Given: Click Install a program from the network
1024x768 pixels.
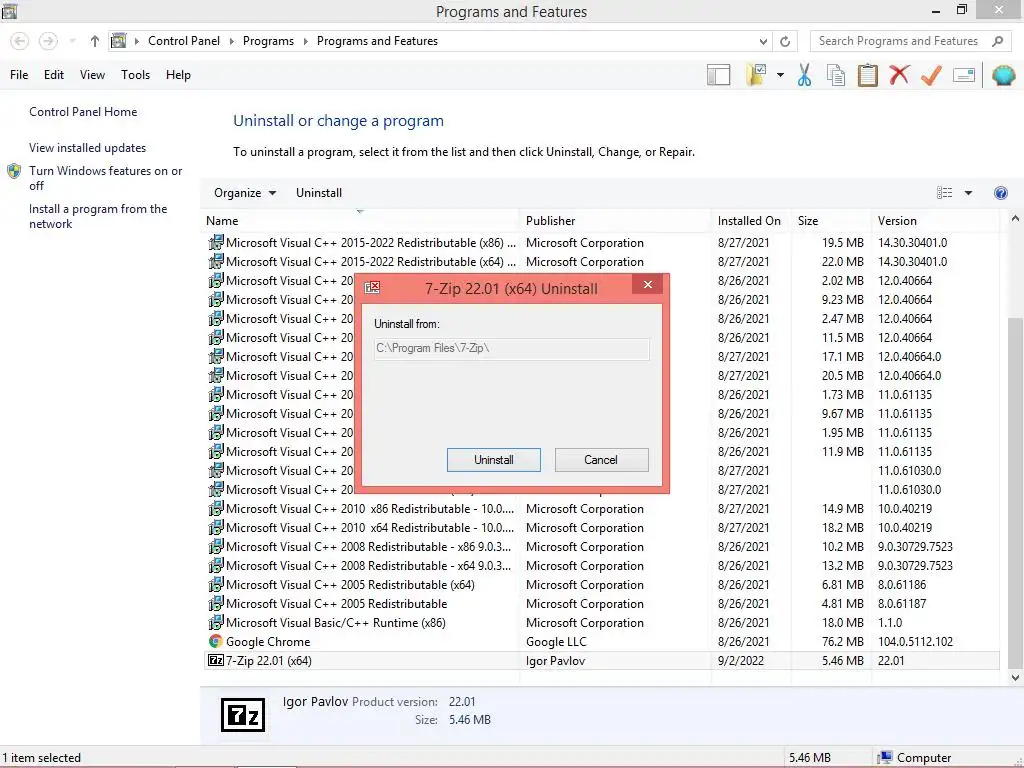Looking at the screenshot, I should [98, 216].
